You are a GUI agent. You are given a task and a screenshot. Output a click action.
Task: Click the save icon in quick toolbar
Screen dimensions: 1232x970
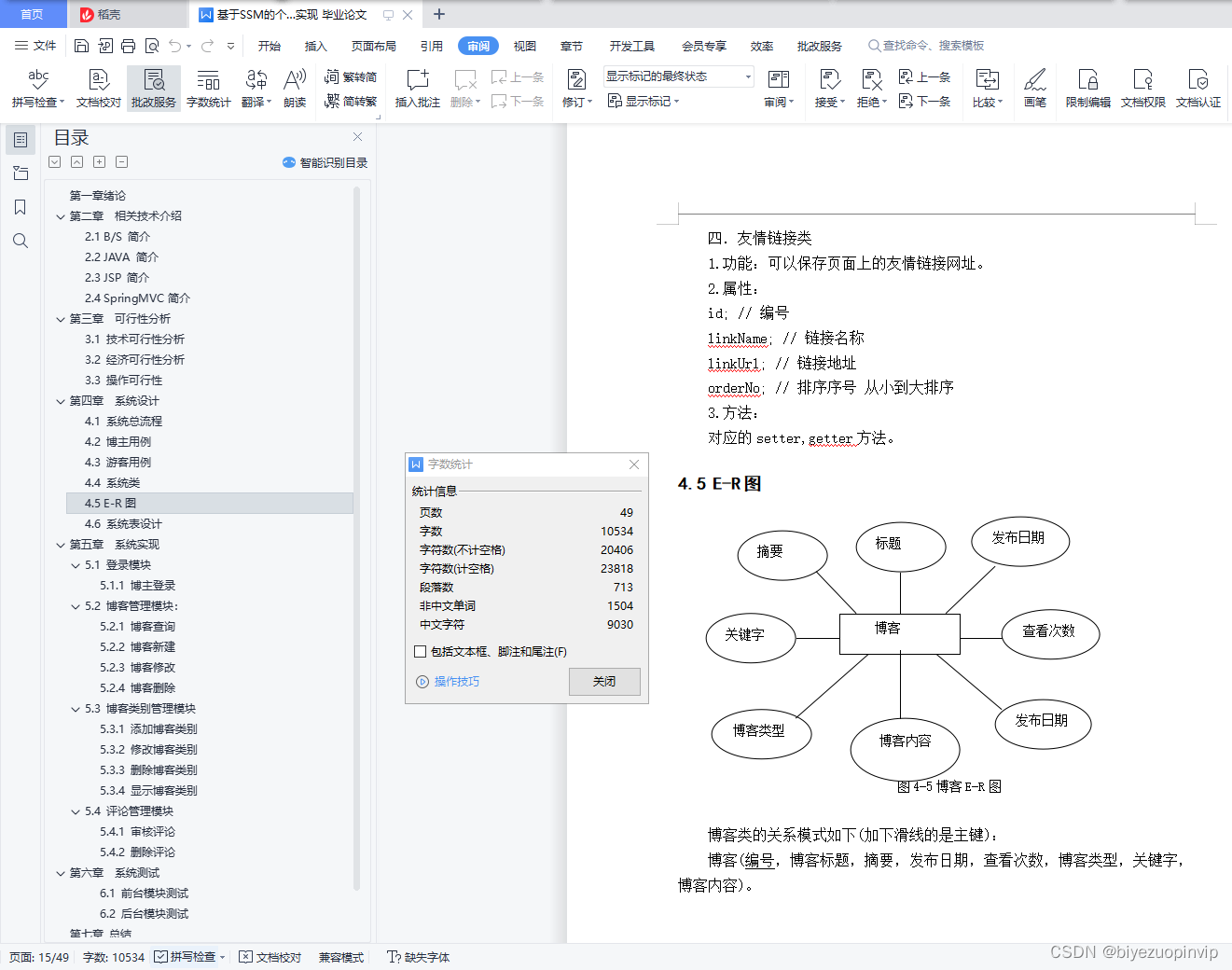tap(81, 46)
